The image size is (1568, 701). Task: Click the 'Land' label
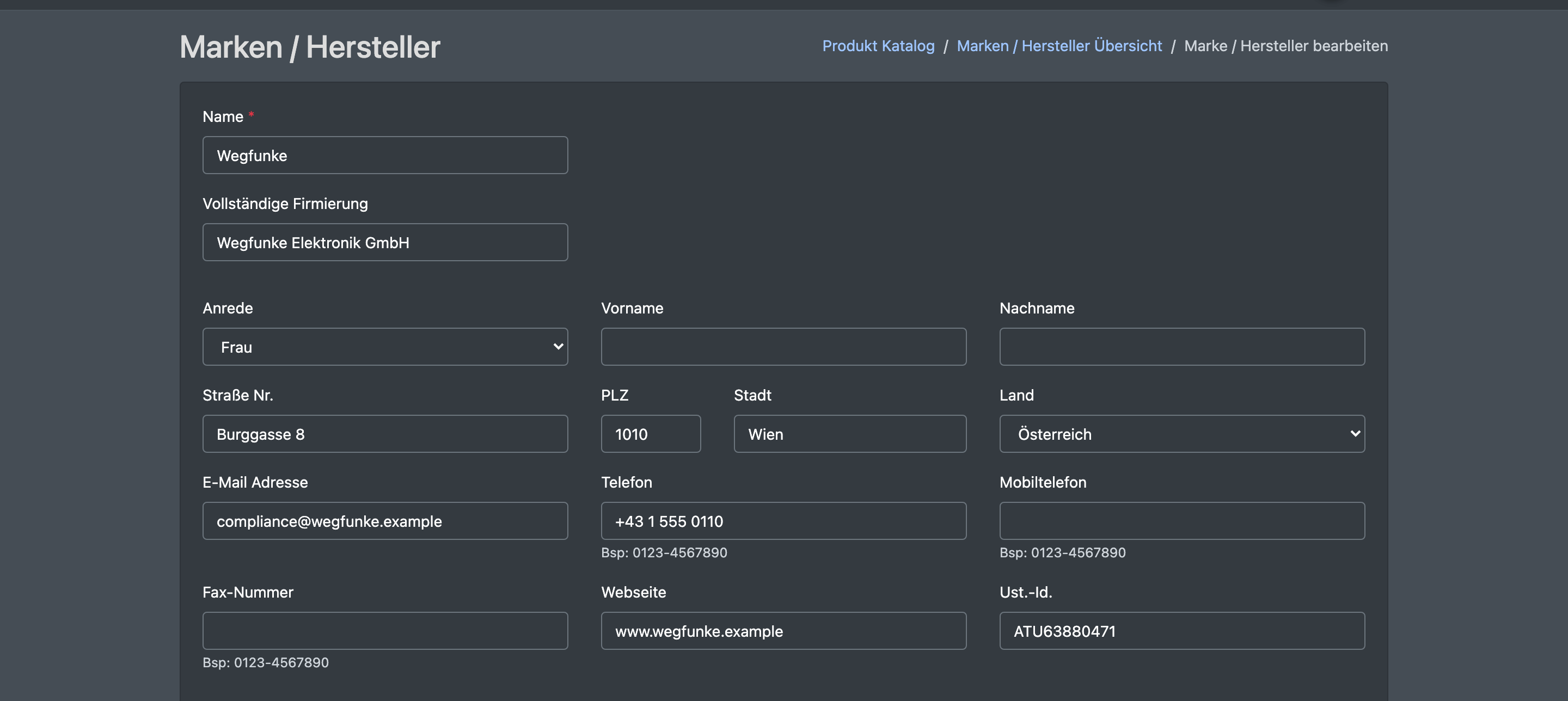click(x=1016, y=396)
